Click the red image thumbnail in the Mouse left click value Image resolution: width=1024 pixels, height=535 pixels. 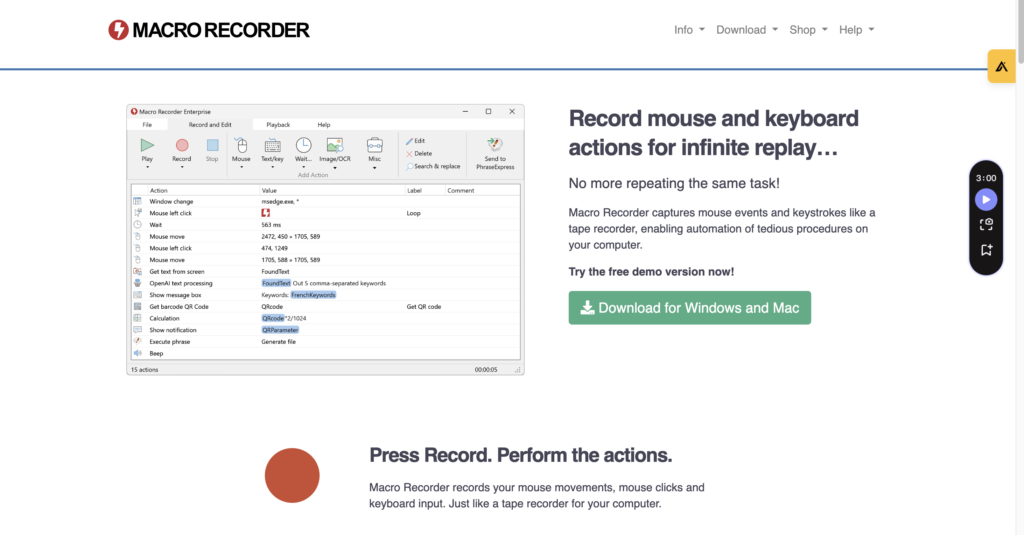(266, 213)
